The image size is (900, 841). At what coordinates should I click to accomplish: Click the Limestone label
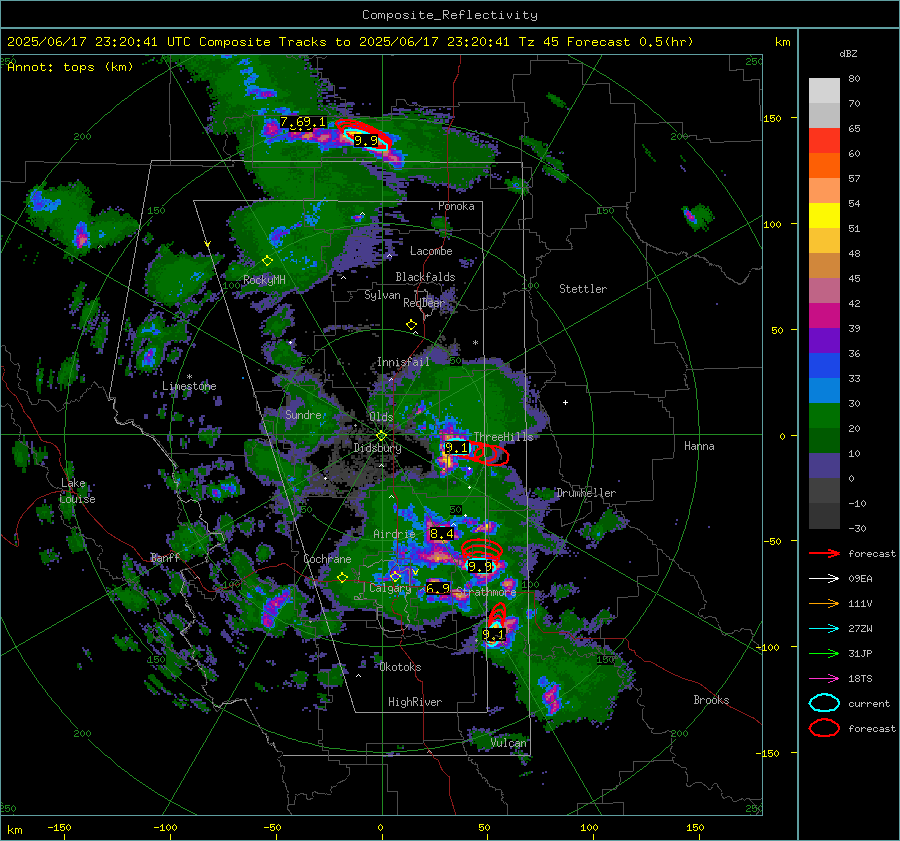189,386
